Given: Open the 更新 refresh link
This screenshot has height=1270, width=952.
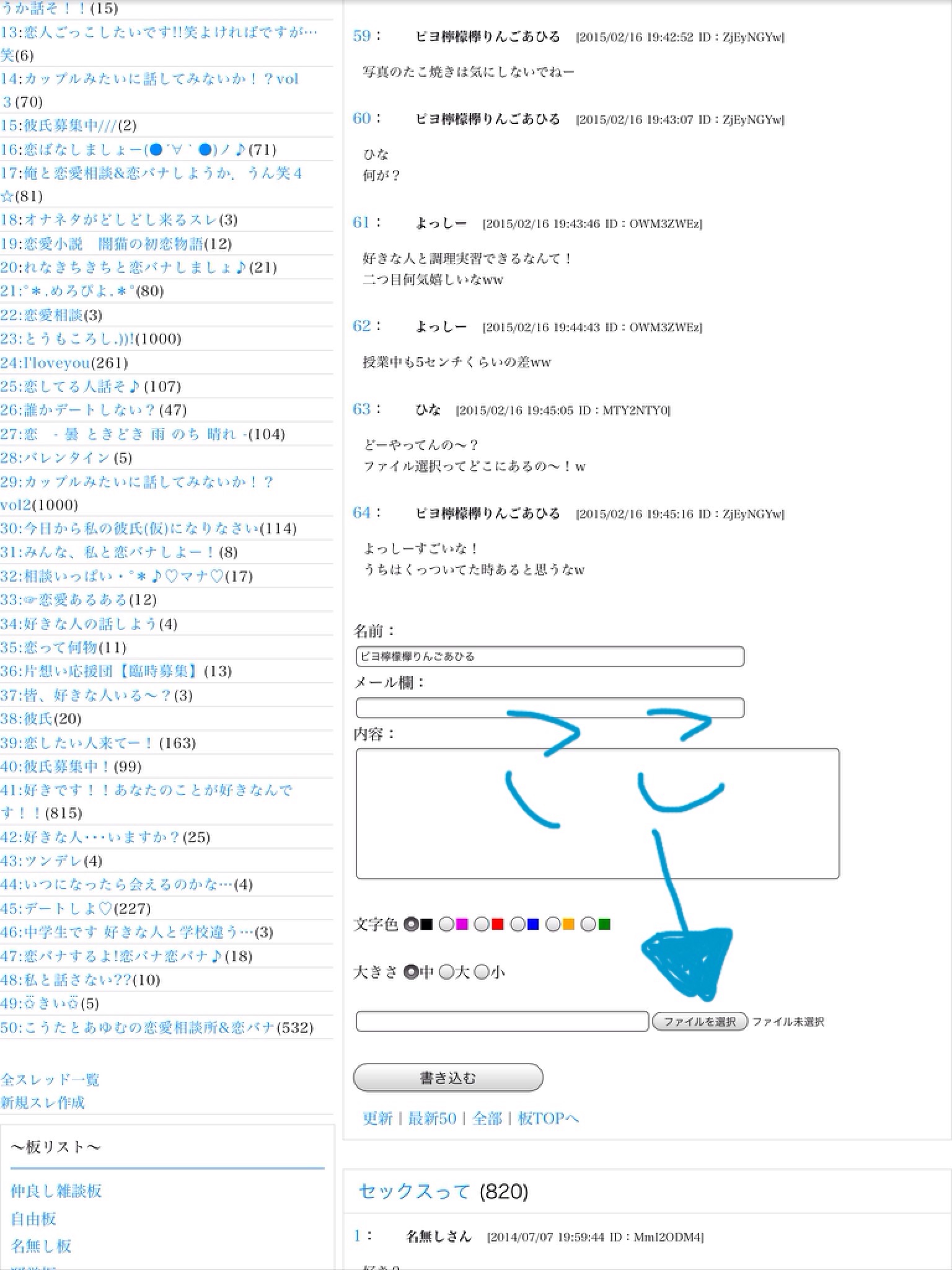Looking at the screenshot, I should [x=377, y=1118].
